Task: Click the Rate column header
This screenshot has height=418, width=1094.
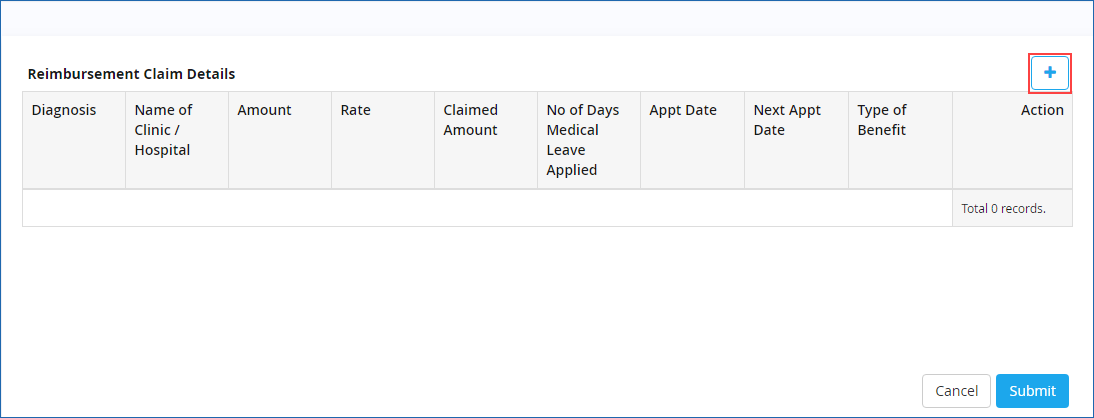Action: tap(383, 140)
